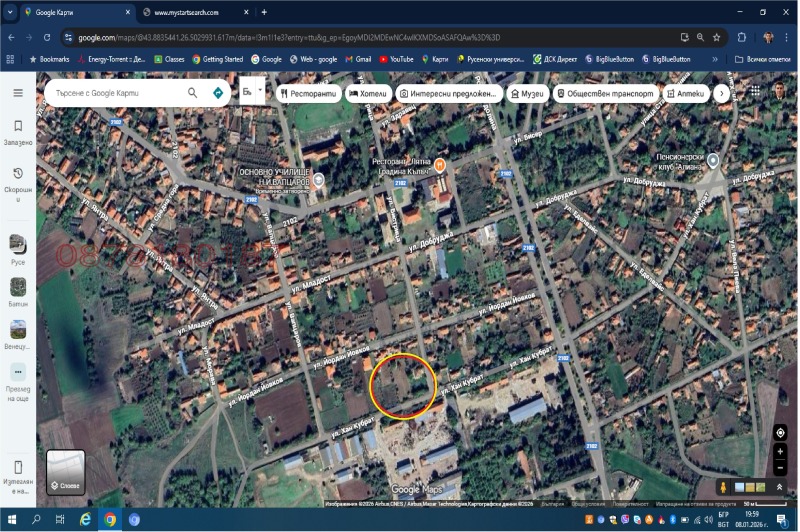The width and height of the screenshot is (800, 532).
Task: Close the www.mystartsearch.com tab
Action: [246, 12]
